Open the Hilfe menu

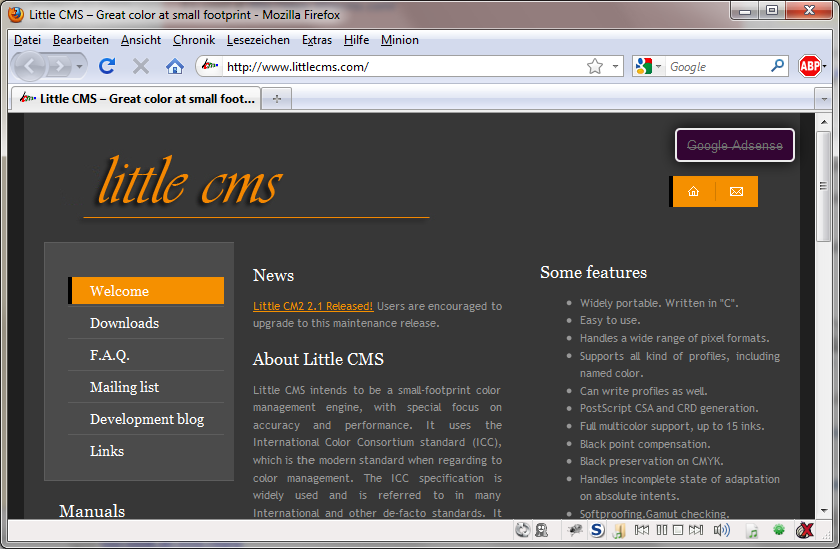point(356,40)
